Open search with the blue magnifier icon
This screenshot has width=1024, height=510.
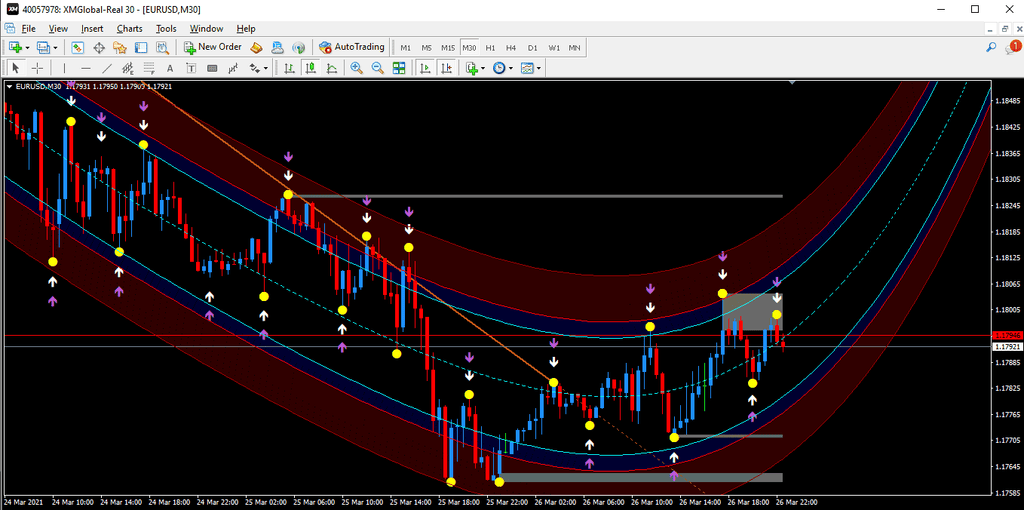[991, 48]
